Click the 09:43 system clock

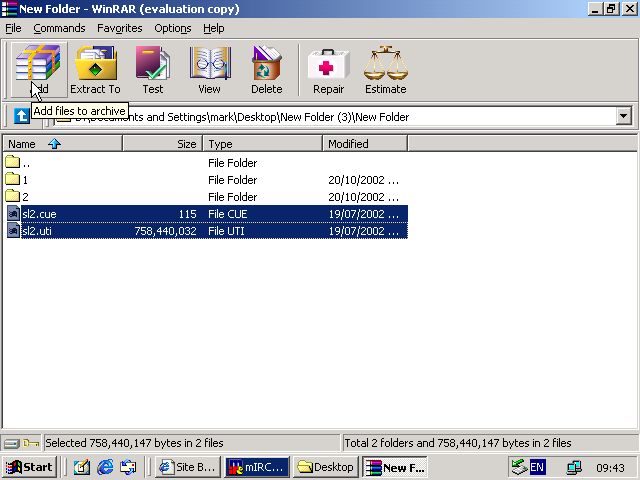pyautogui.click(x=610, y=468)
